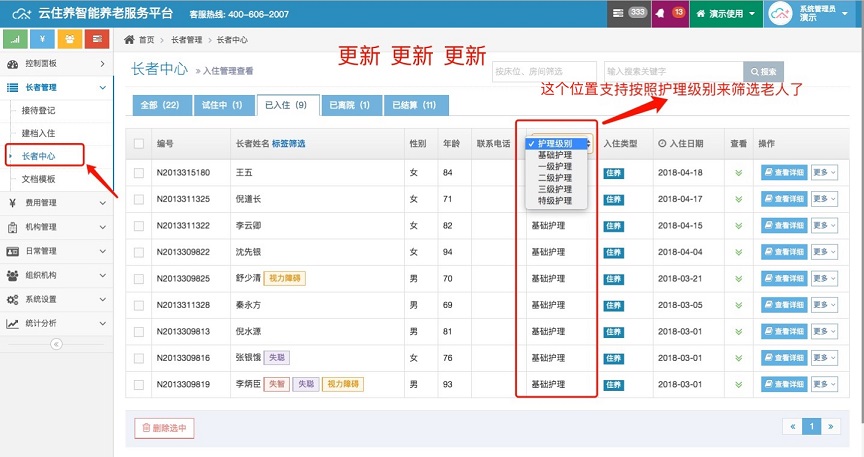Switch to the 试住中 (1) tab

click(x=222, y=105)
